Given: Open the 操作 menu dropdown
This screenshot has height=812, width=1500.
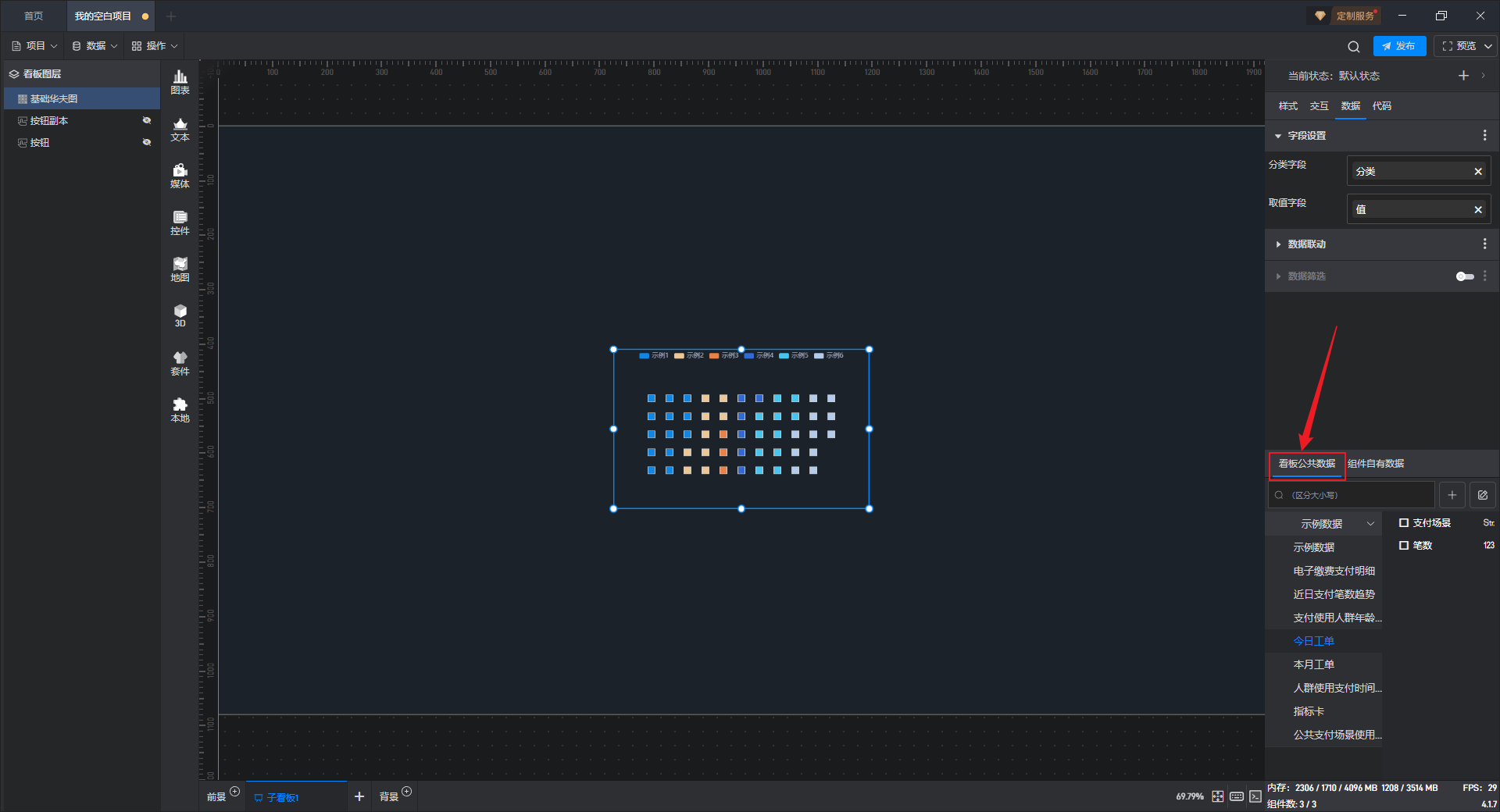Looking at the screenshot, I should point(155,46).
